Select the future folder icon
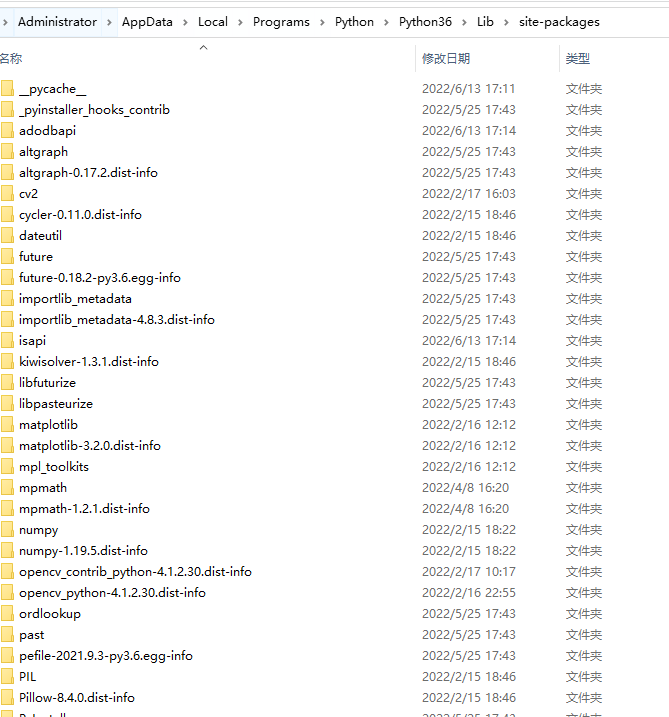 pyautogui.click(x=7, y=257)
